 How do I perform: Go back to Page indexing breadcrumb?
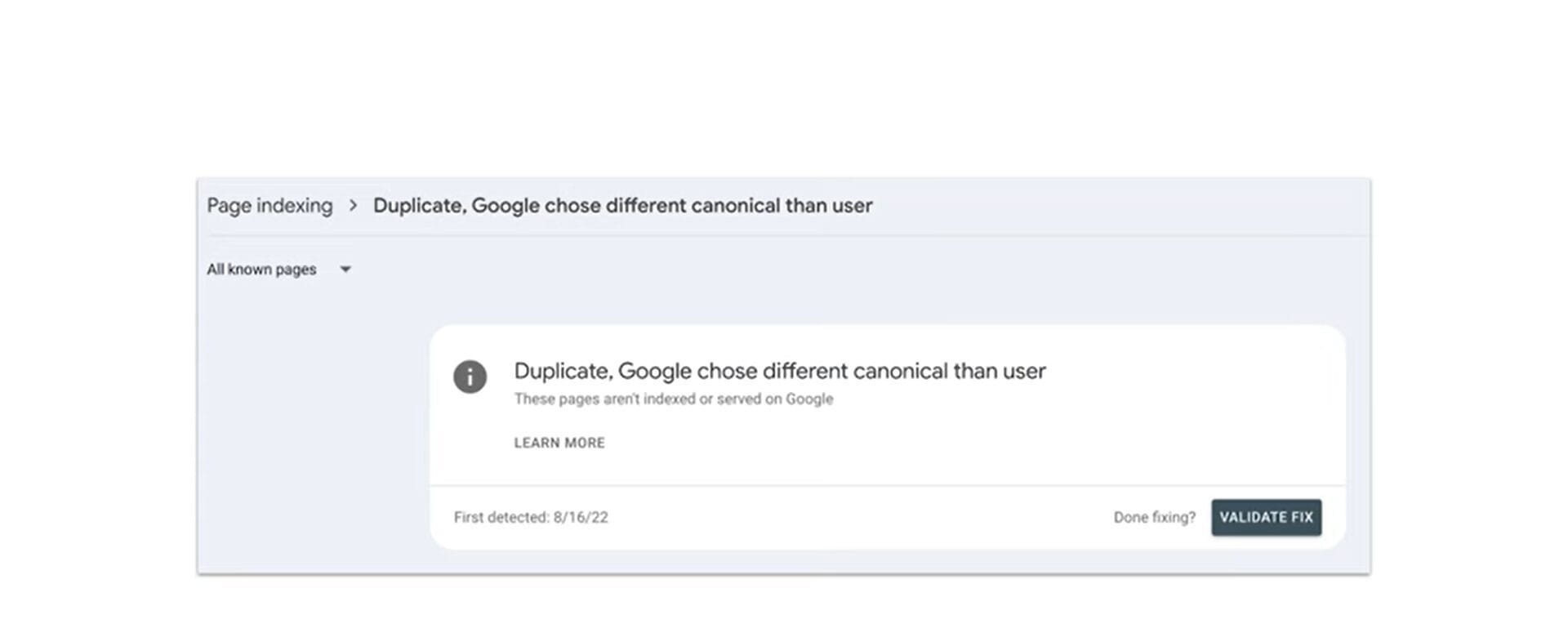(269, 206)
